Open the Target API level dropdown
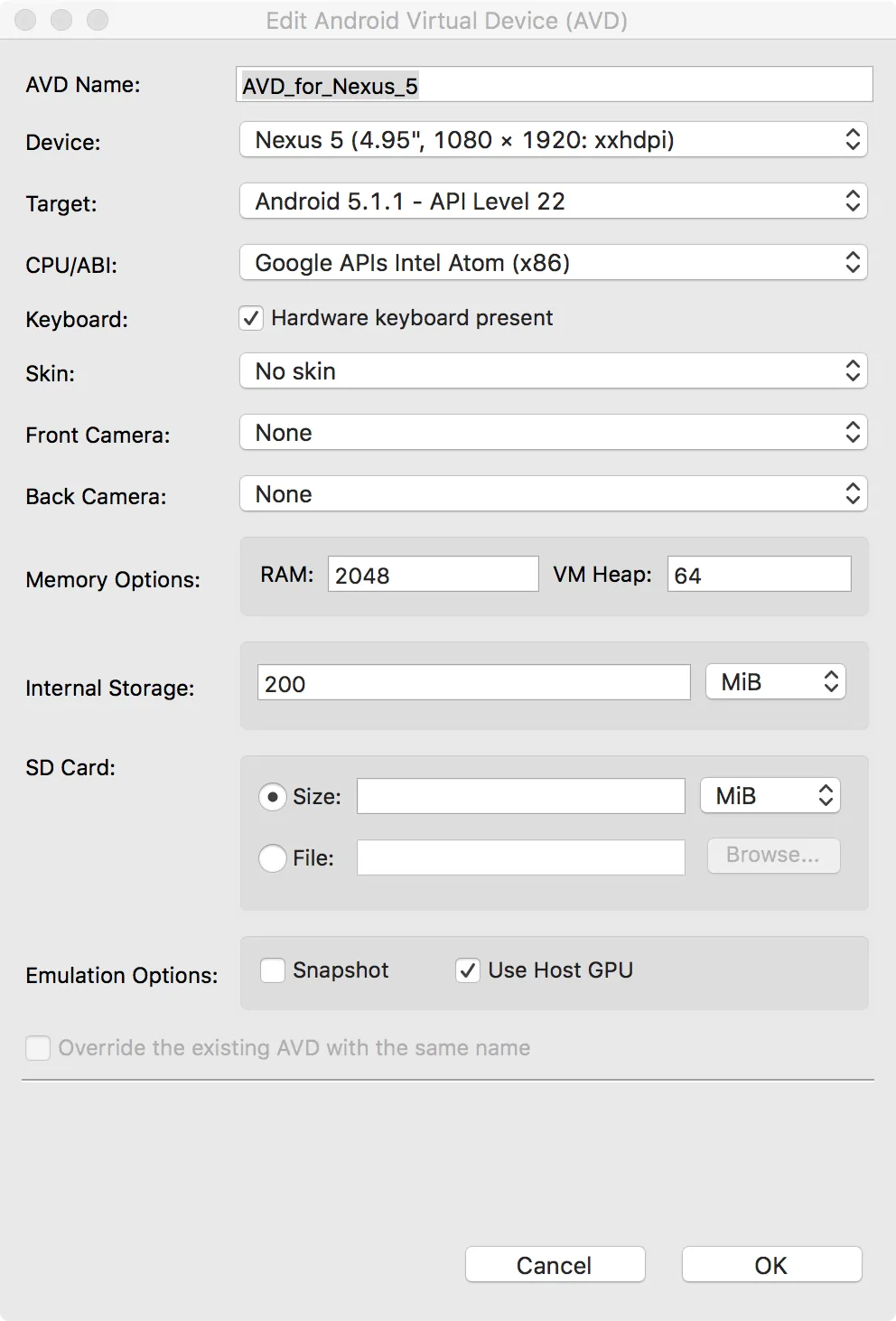Screen dimensions: 896x1321 tap(553, 201)
